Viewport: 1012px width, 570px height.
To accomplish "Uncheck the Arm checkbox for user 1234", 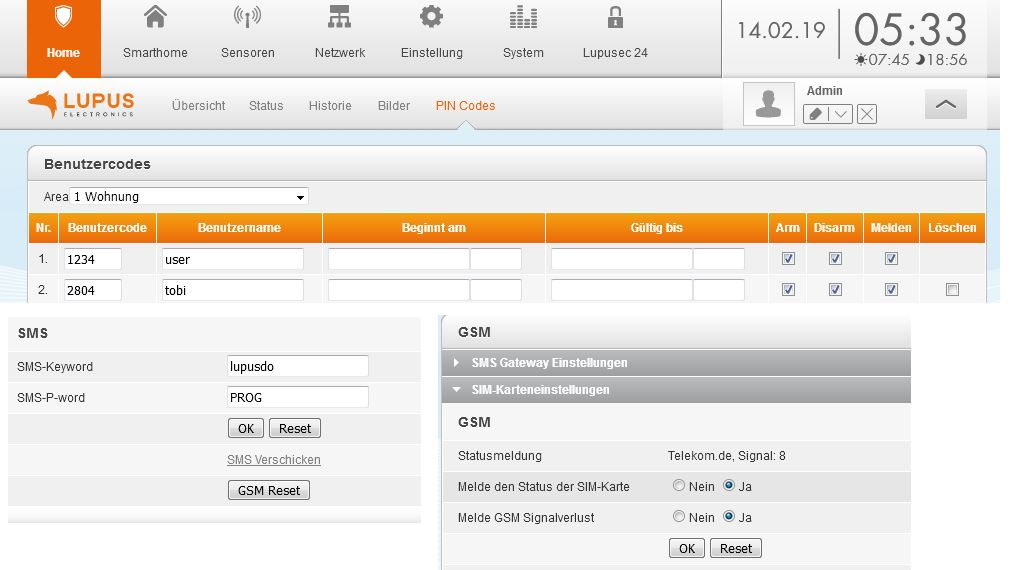I will [x=788, y=258].
